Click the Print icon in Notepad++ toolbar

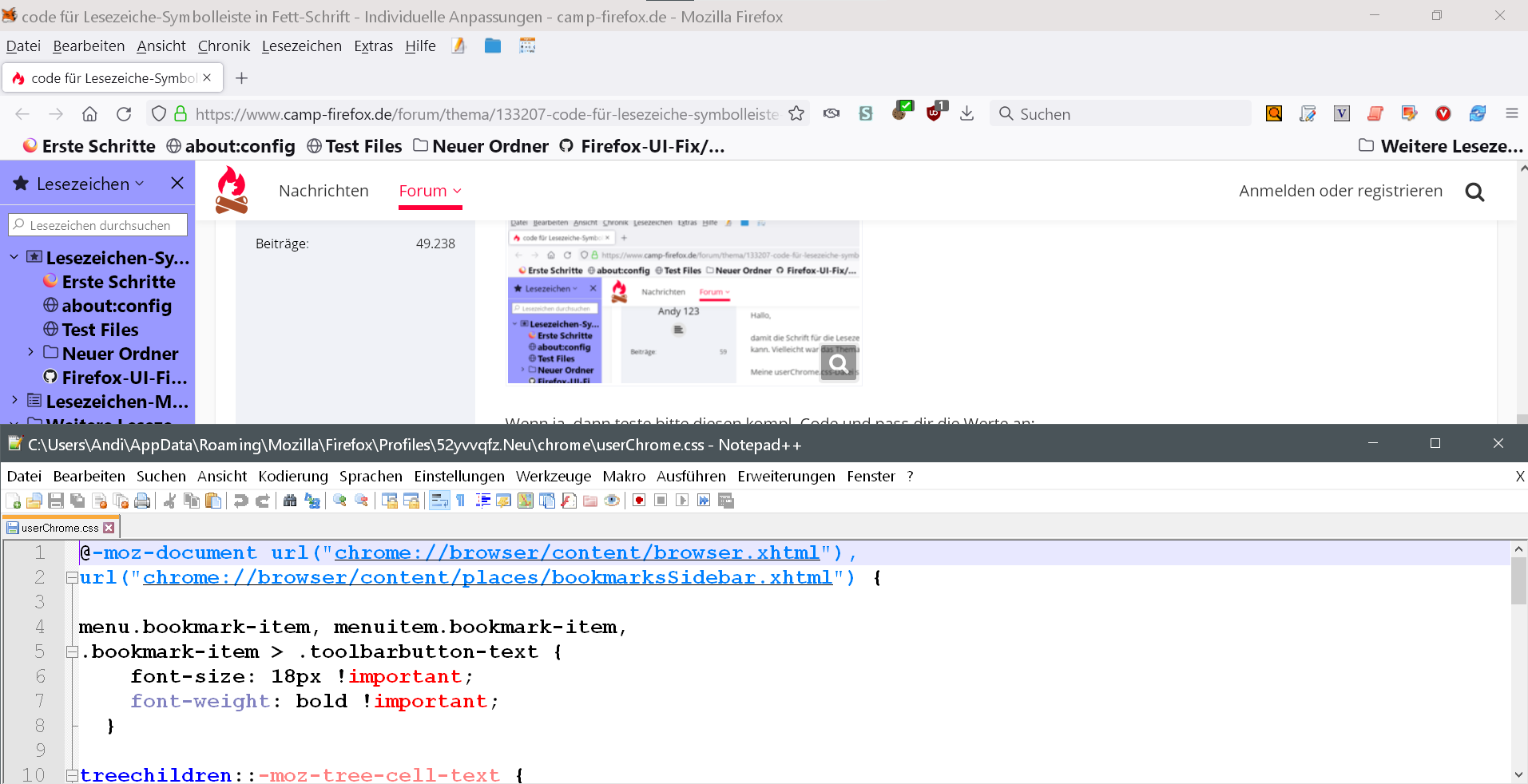pos(142,501)
